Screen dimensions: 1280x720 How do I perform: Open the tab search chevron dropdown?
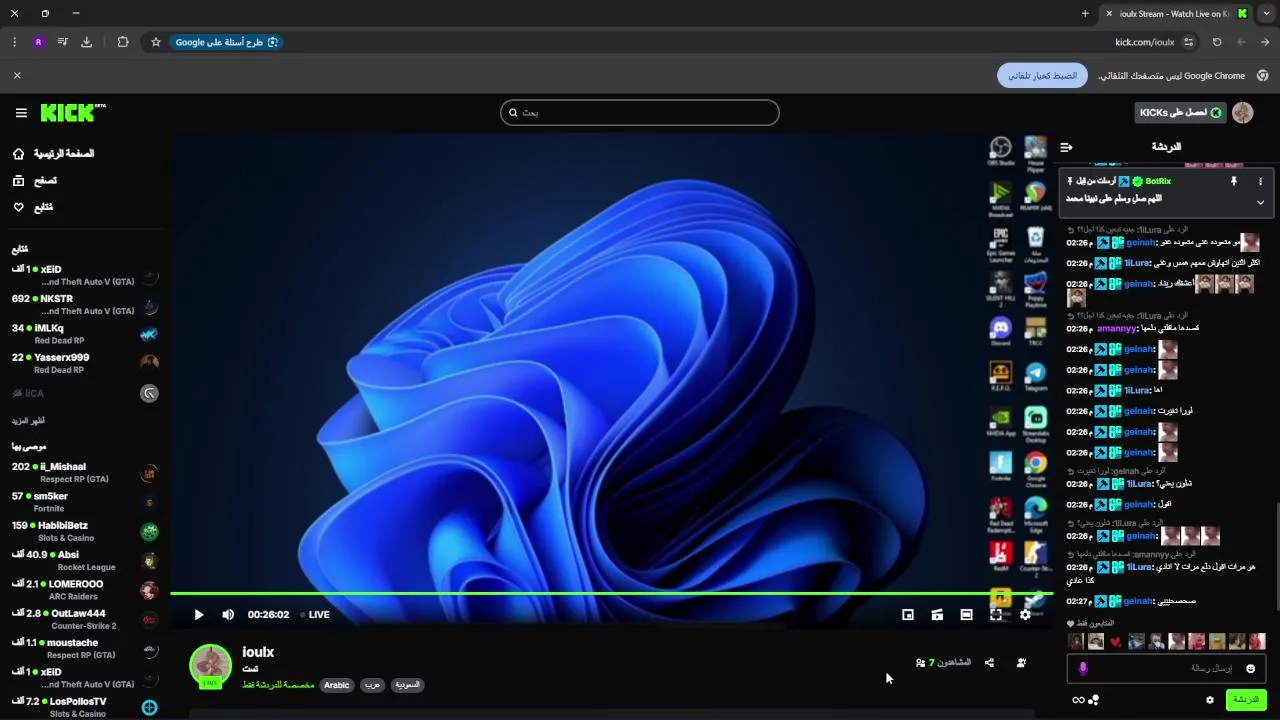tap(1266, 14)
